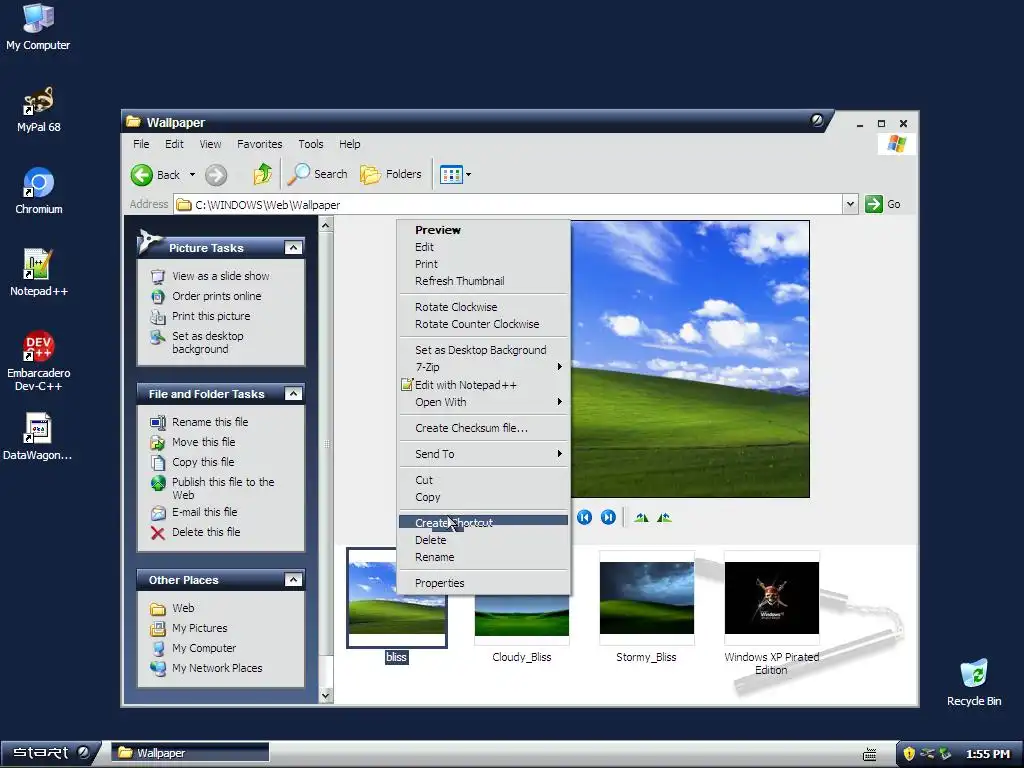Launch MyPal 68 browser shortcut
This screenshot has width=1024, height=768.
(38, 108)
